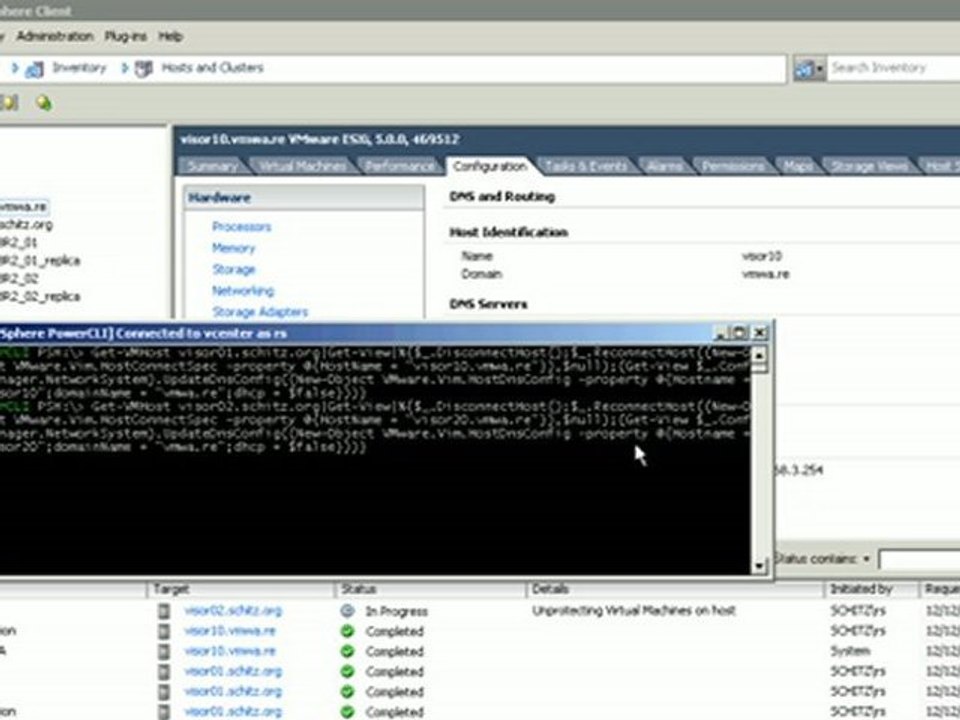Open the Permissions tab
The image size is (960, 720).
point(733,166)
